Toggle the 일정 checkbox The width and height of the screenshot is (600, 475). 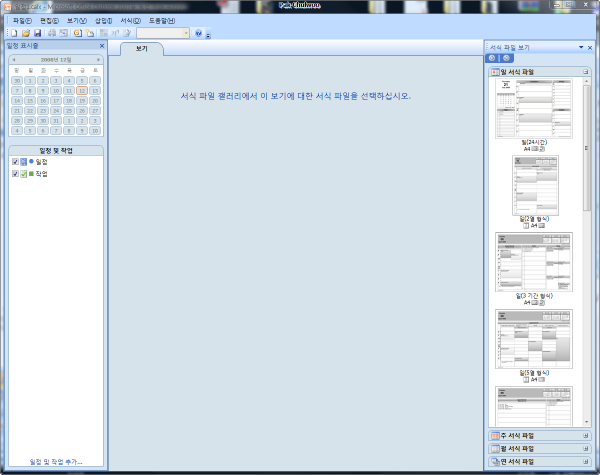15,162
